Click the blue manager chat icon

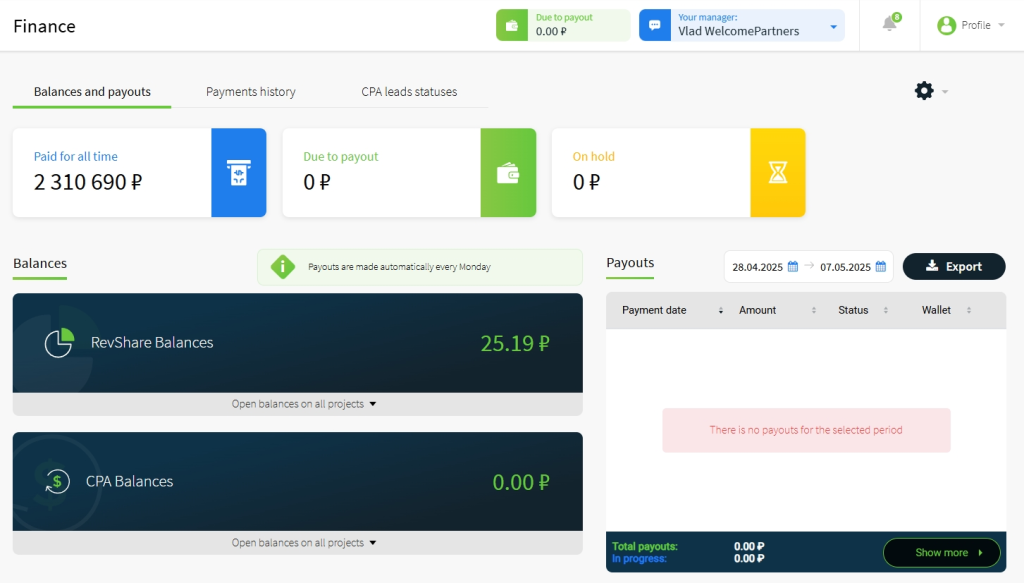point(654,25)
